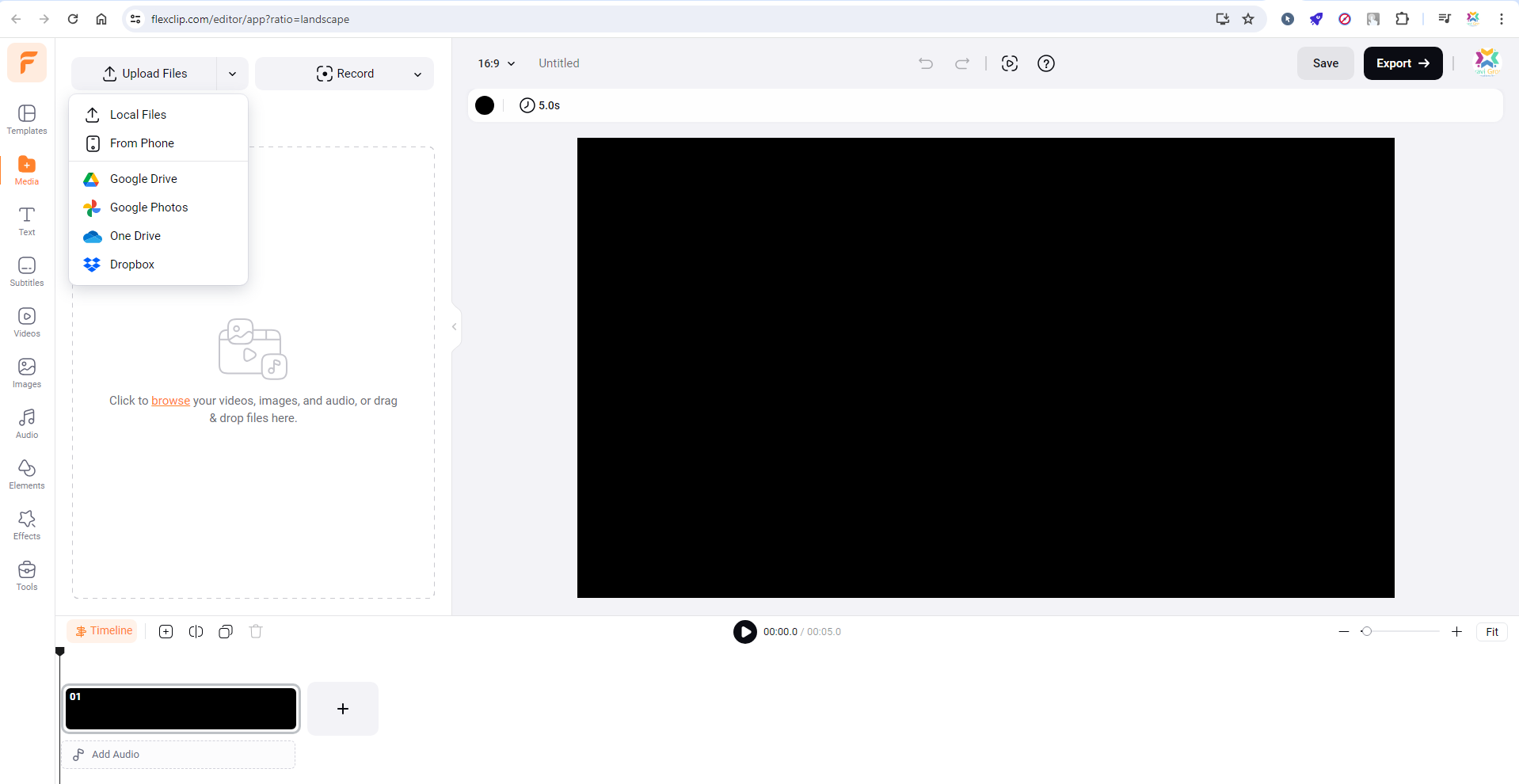Browse stock Videos in the sidebar
The width and height of the screenshot is (1519, 784).
point(26,322)
